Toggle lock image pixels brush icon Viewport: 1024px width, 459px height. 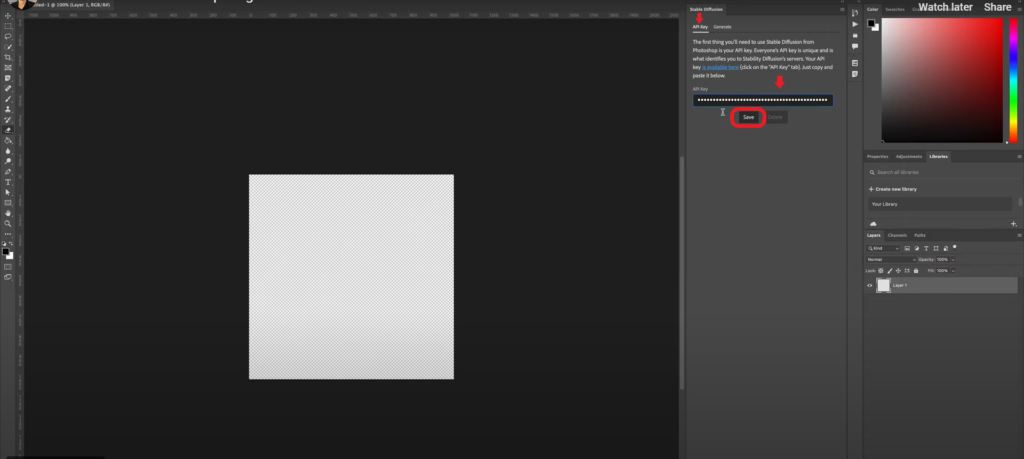889,270
